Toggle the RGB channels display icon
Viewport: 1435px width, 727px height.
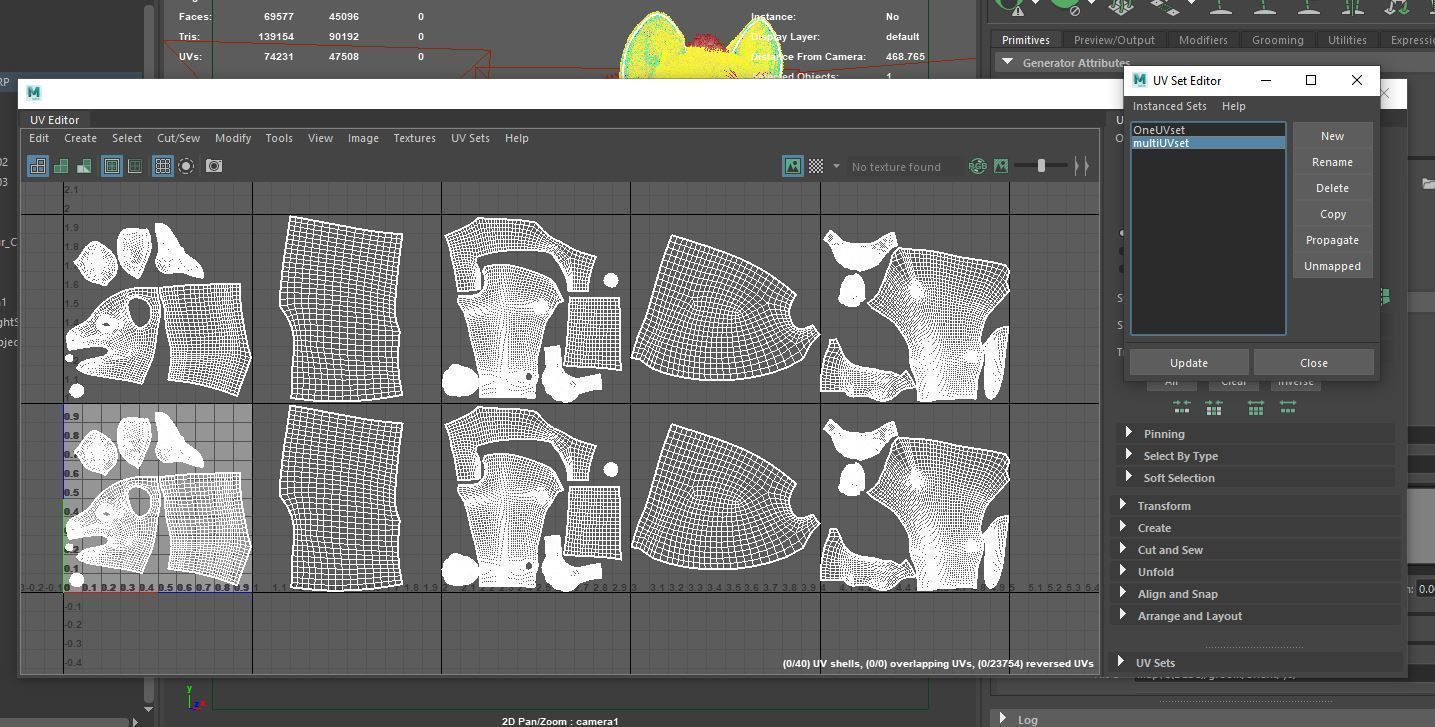(x=978, y=166)
